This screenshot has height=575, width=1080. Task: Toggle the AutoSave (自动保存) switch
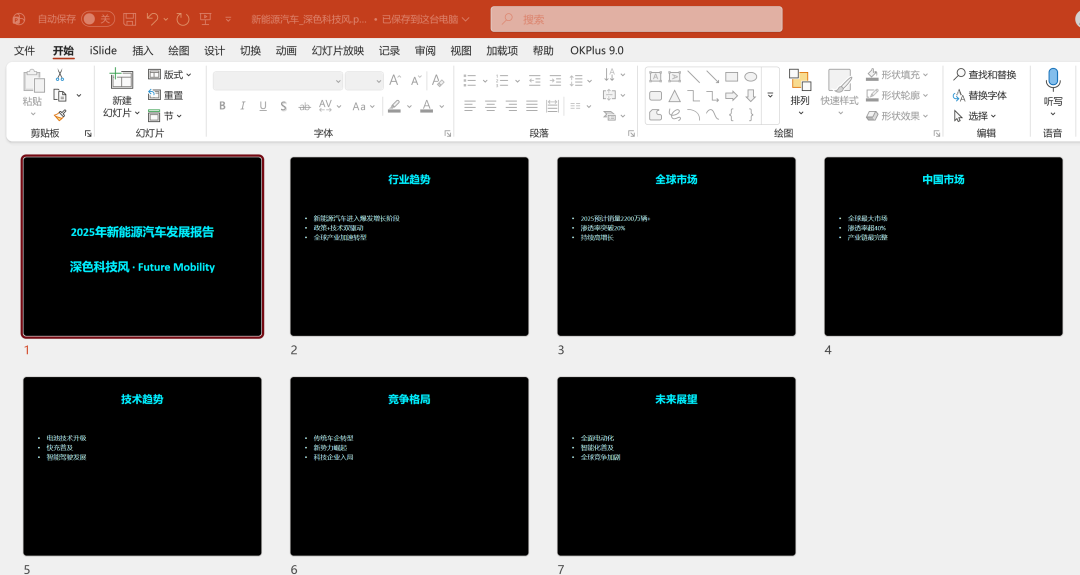(x=98, y=19)
